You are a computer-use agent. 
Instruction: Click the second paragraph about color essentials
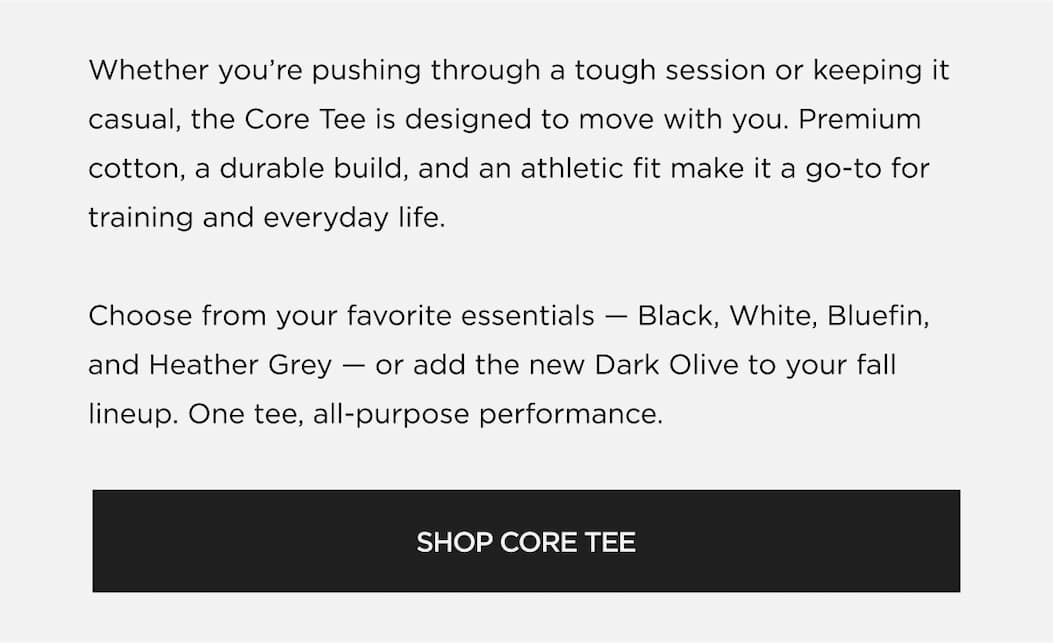click(x=510, y=364)
